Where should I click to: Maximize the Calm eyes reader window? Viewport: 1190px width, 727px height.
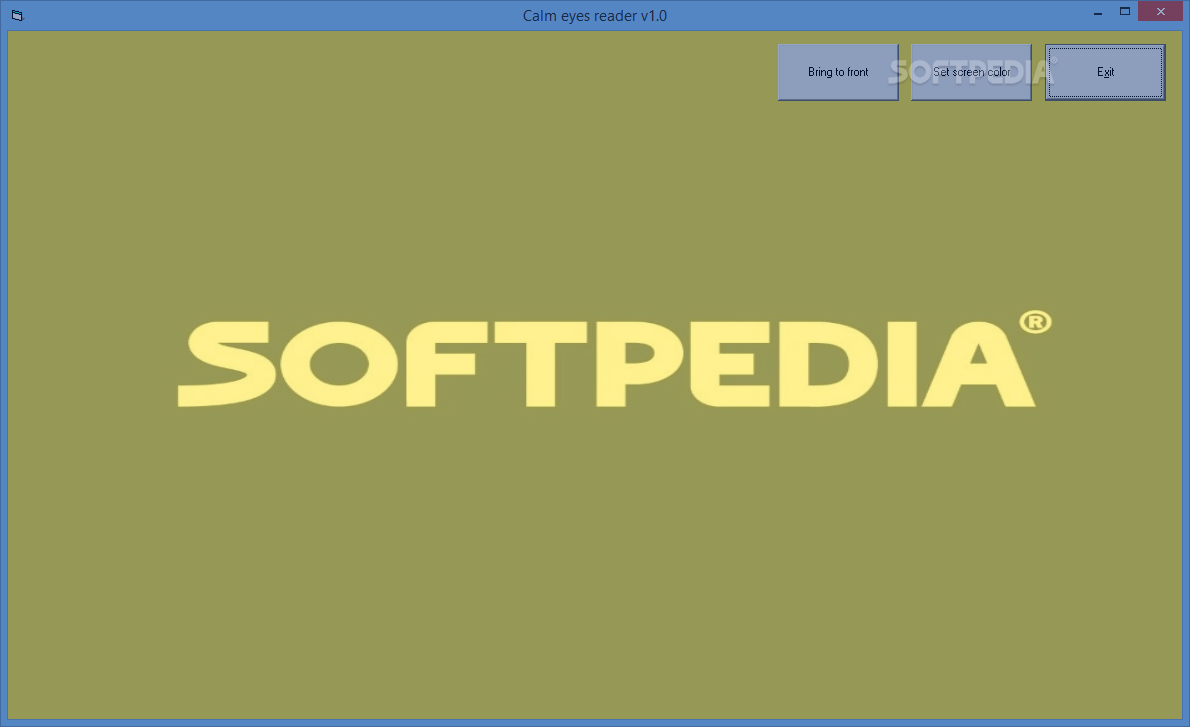tap(1125, 12)
